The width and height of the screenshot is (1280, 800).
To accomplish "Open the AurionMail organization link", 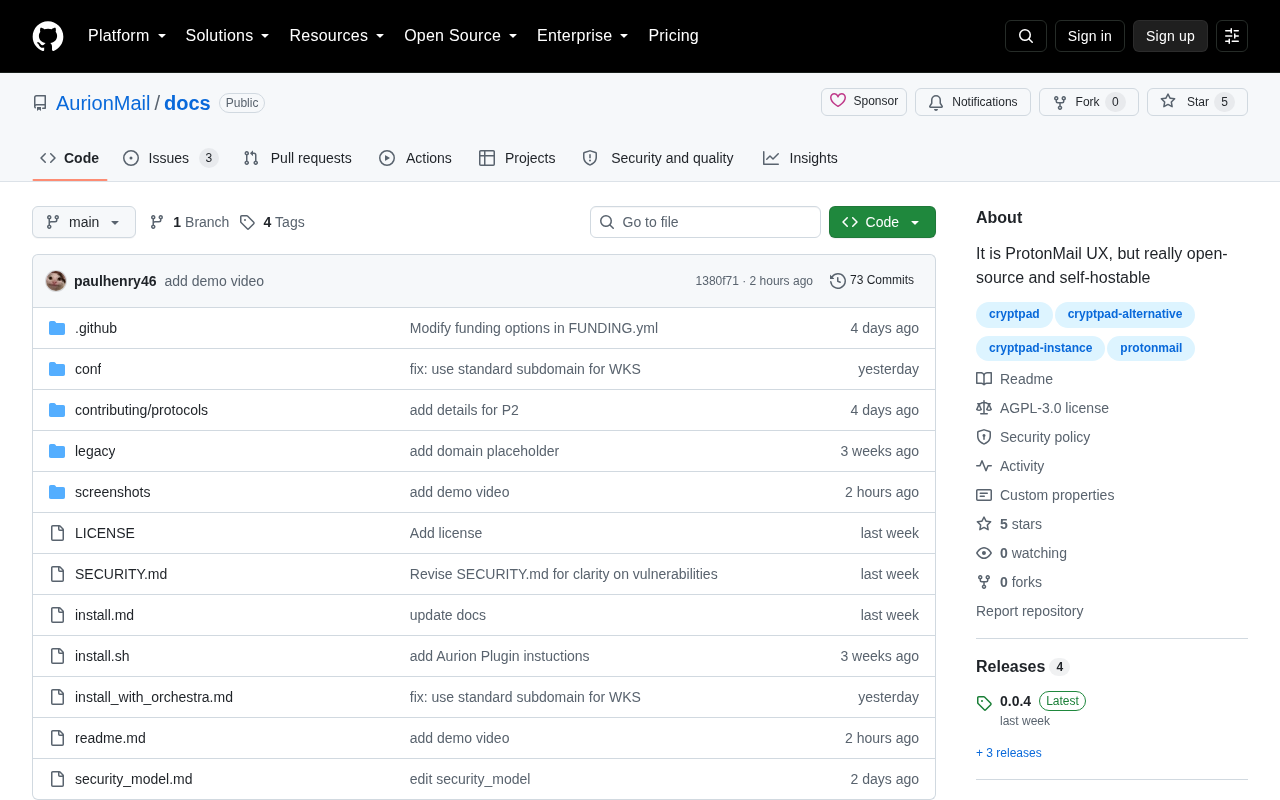I will point(103,103).
